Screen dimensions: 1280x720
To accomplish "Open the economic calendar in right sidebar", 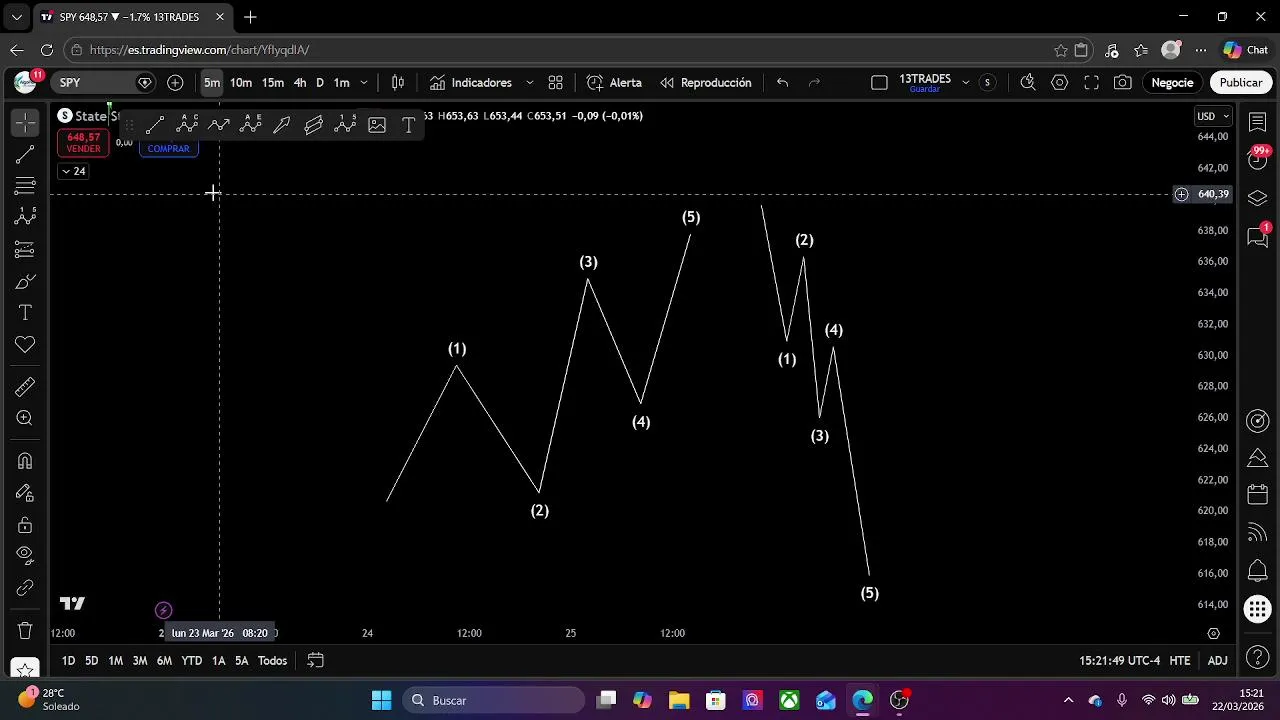I will [1258, 495].
